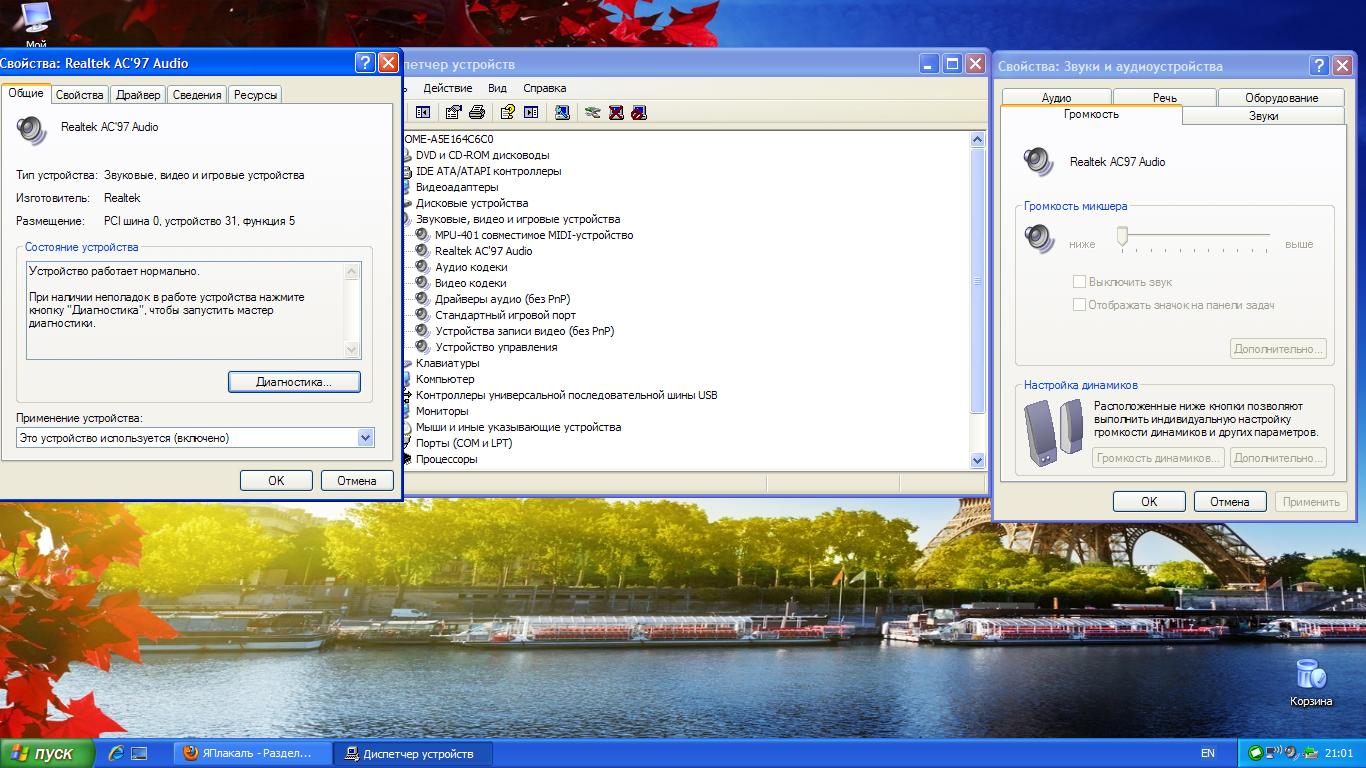
Task: Click Диспетчер устройств taskbar button
Action: [x=412, y=753]
